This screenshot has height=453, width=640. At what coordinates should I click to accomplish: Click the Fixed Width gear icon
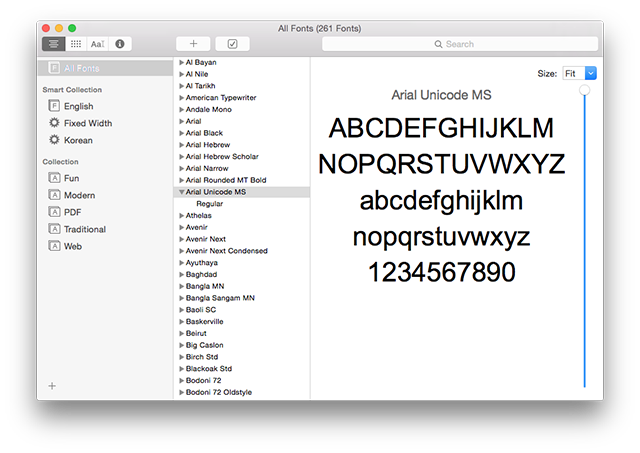(x=54, y=123)
